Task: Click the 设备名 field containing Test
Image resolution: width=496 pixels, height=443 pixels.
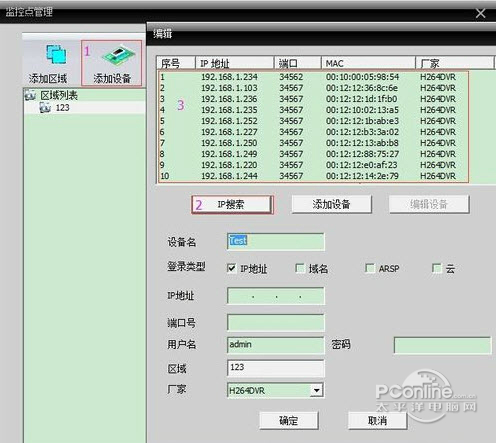Action: [x=276, y=241]
